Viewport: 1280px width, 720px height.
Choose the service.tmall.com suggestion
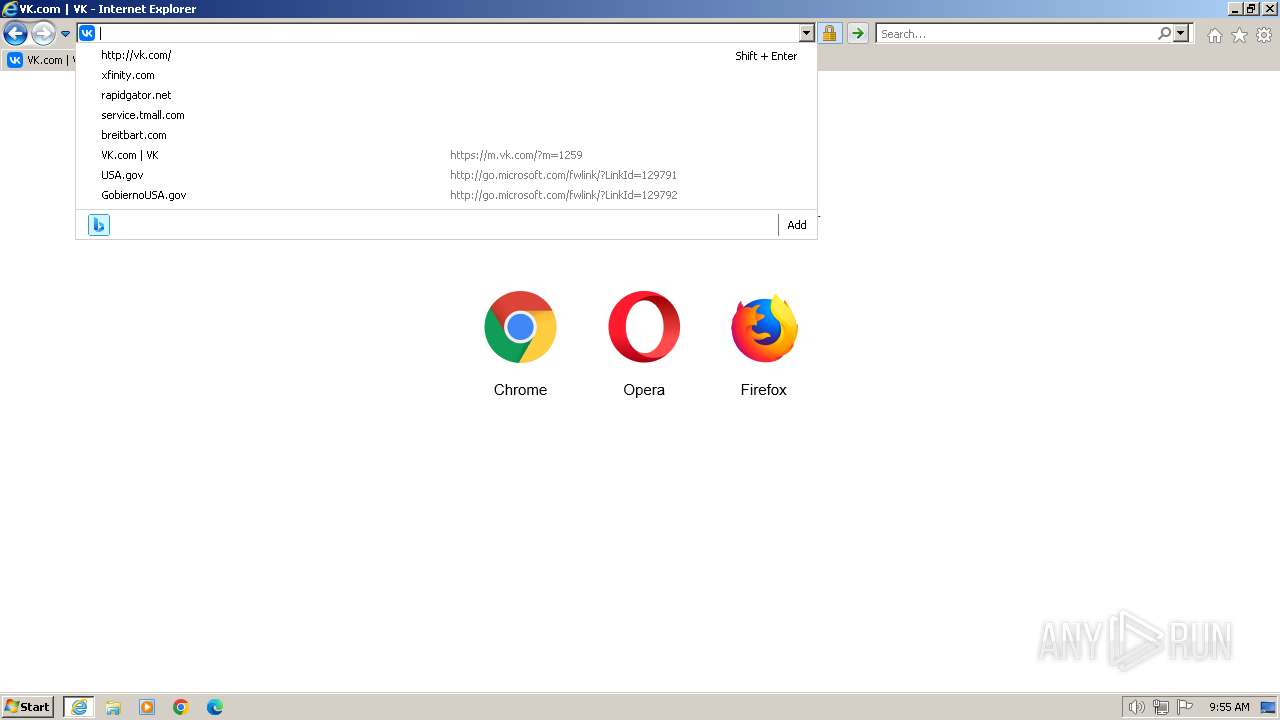click(x=446, y=115)
